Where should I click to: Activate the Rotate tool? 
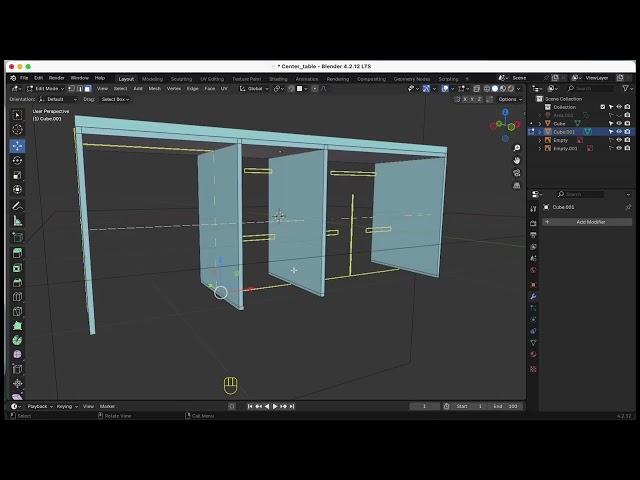click(17, 160)
